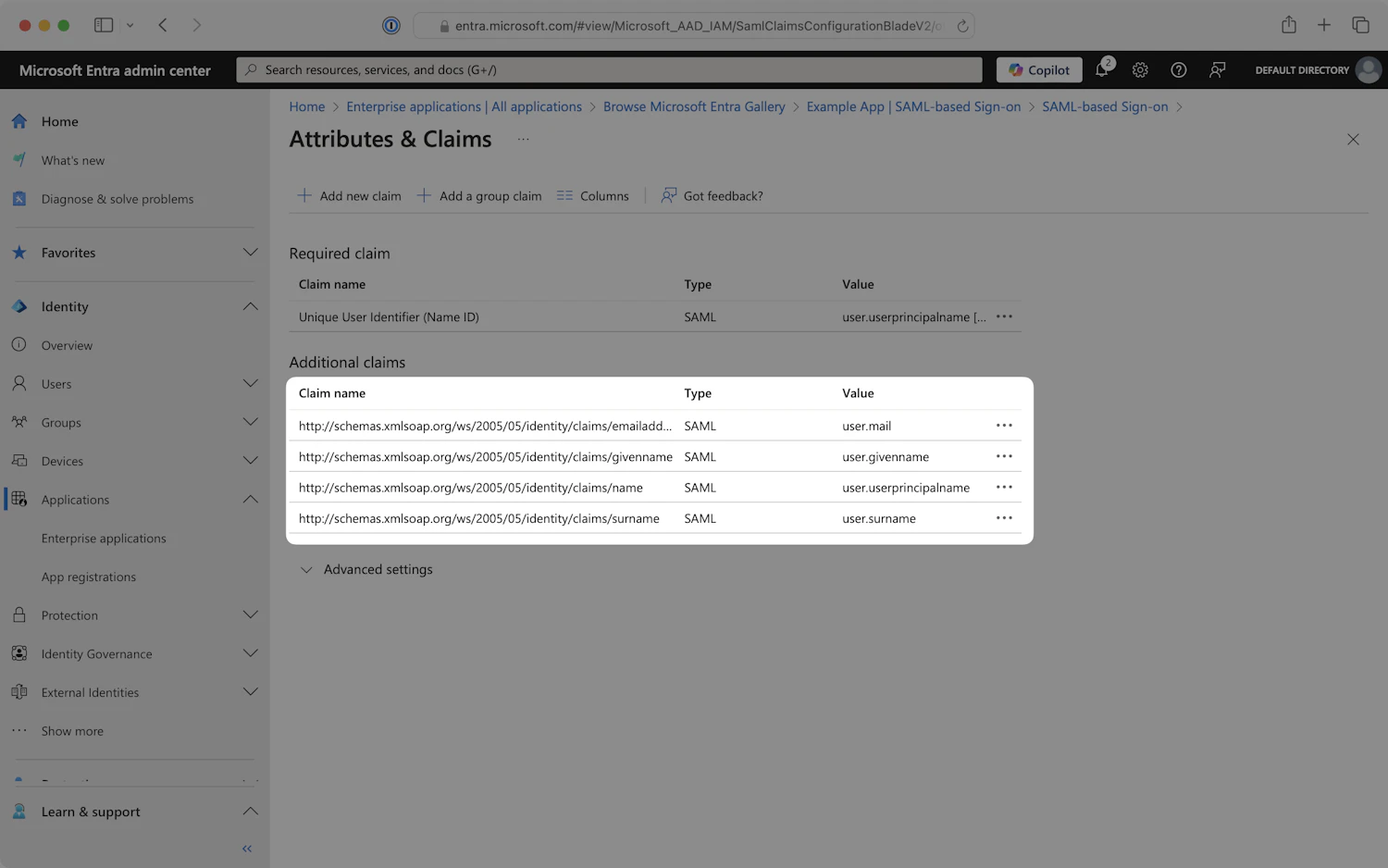Click Got feedback?
Image resolution: width=1388 pixels, height=868 pixels.
click(x=712, y=196)
